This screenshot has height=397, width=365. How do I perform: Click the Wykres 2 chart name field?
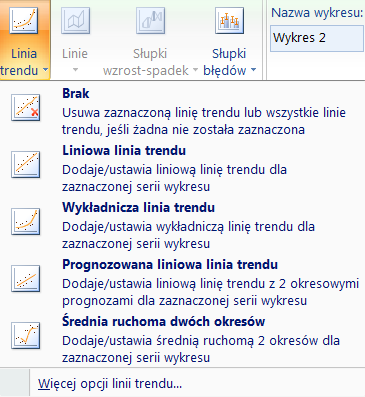[x=317, y=38]
